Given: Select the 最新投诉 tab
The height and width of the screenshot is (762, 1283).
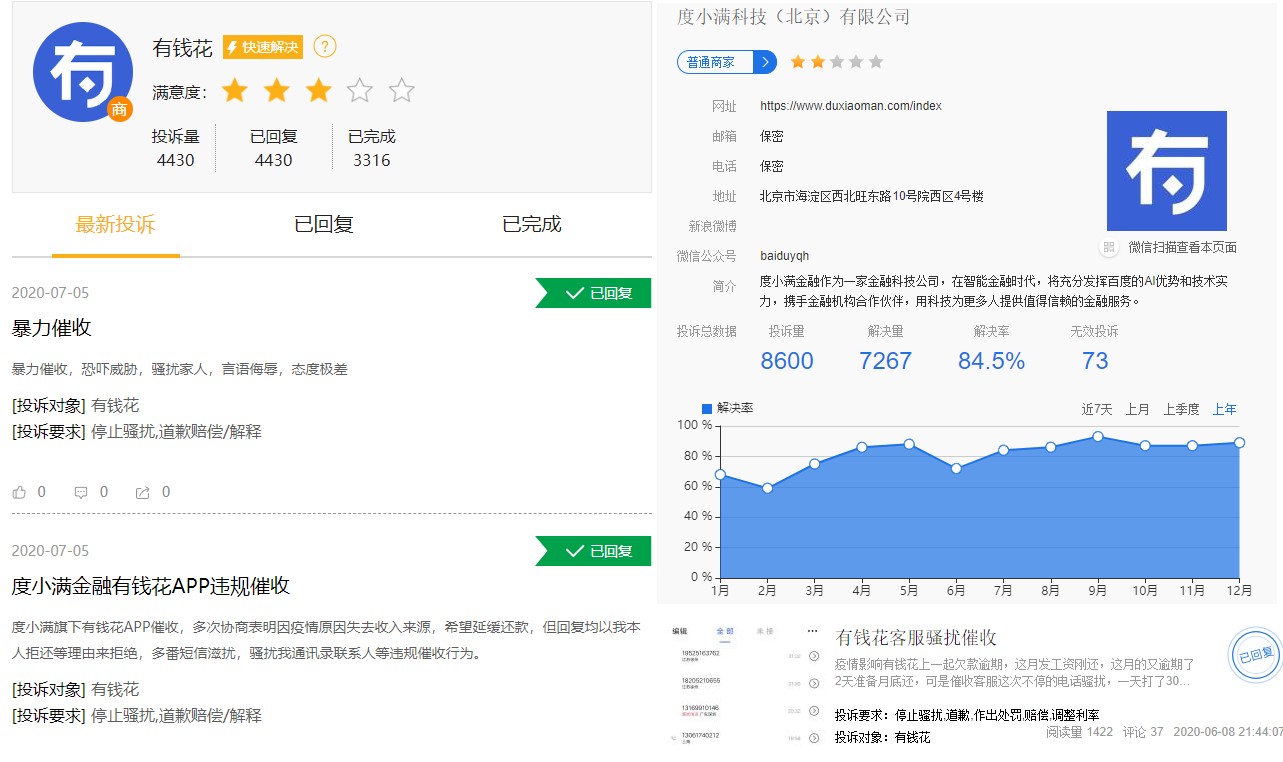Looking at the screenshot, I should [x=116, y=224].
